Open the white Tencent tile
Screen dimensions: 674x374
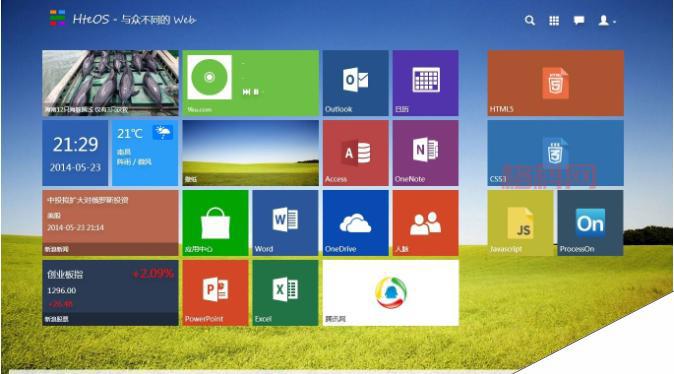click(x=391, y=293)
